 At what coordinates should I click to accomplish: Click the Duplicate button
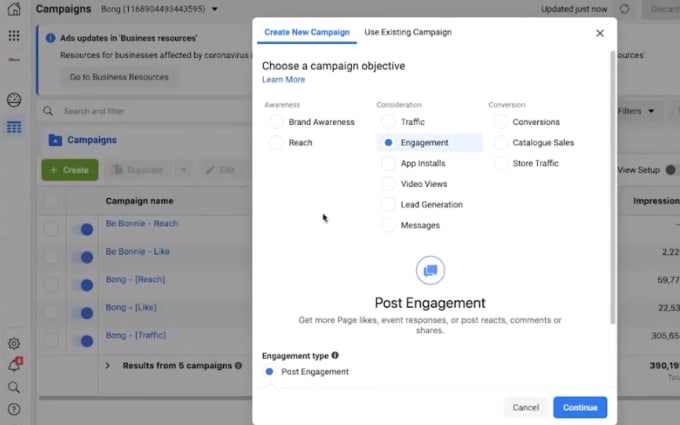pyautogui.click(x=139, y=170)
